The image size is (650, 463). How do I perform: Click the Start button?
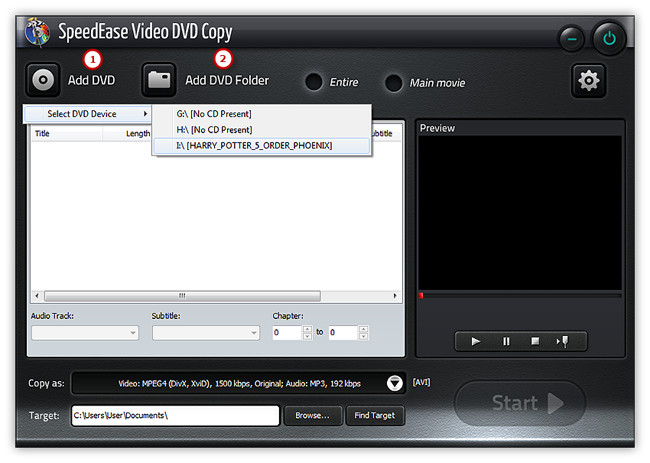pos(520,403)
